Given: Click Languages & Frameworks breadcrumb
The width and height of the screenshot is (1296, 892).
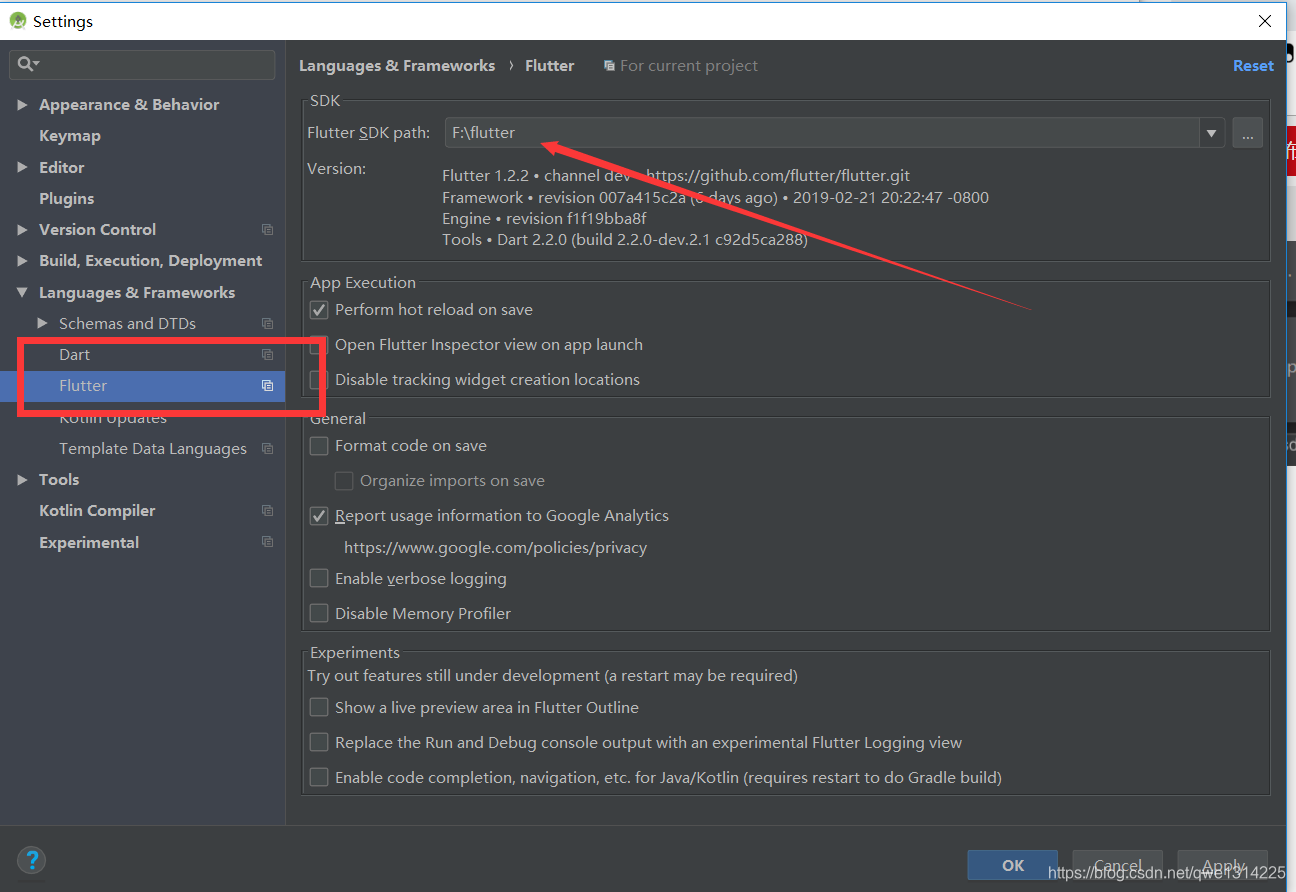Looking at the screenshot, I should pyautogui.click(x=397, y=66).
